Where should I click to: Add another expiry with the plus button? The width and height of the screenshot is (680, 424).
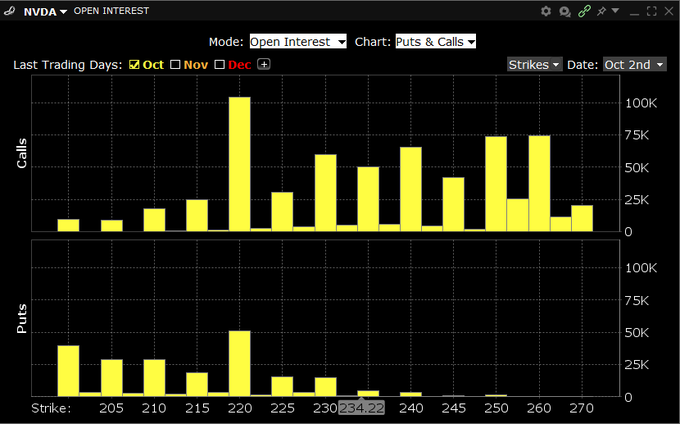264,64
